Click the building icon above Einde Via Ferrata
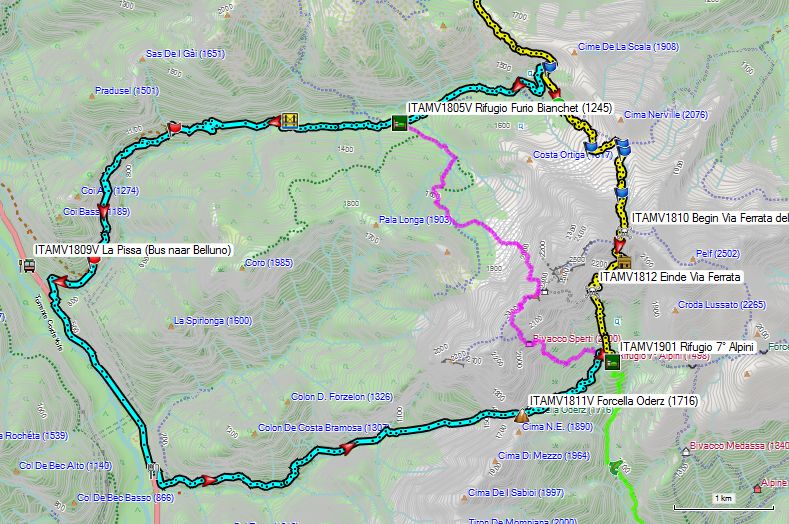The width and height of the screenshot is (789, 524). (624, 262)
